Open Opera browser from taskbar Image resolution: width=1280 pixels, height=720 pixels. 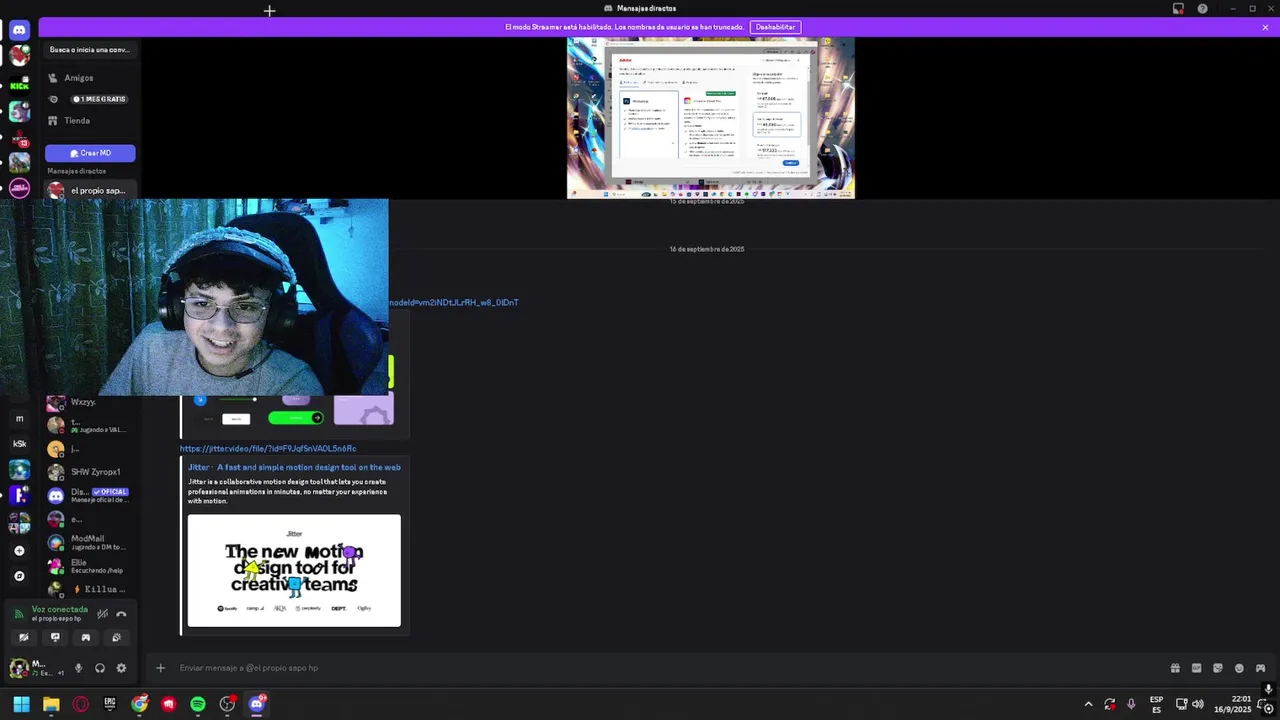(x=80, y=704)
